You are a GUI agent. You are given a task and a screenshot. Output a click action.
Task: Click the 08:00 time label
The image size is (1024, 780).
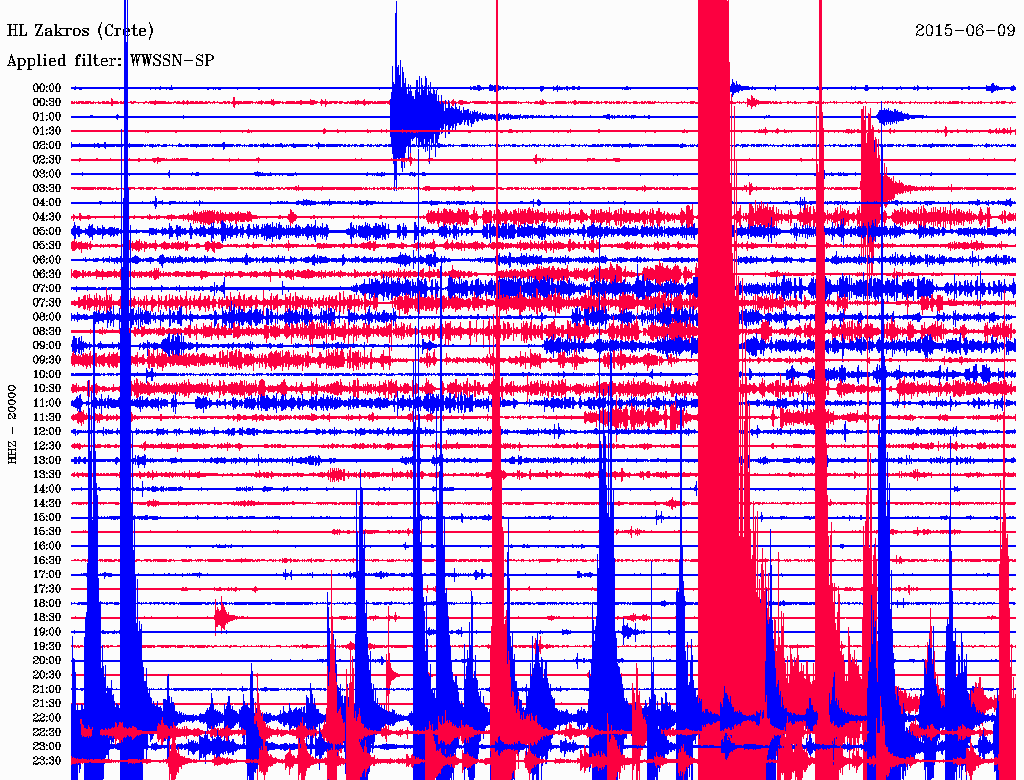pos(47,317)
